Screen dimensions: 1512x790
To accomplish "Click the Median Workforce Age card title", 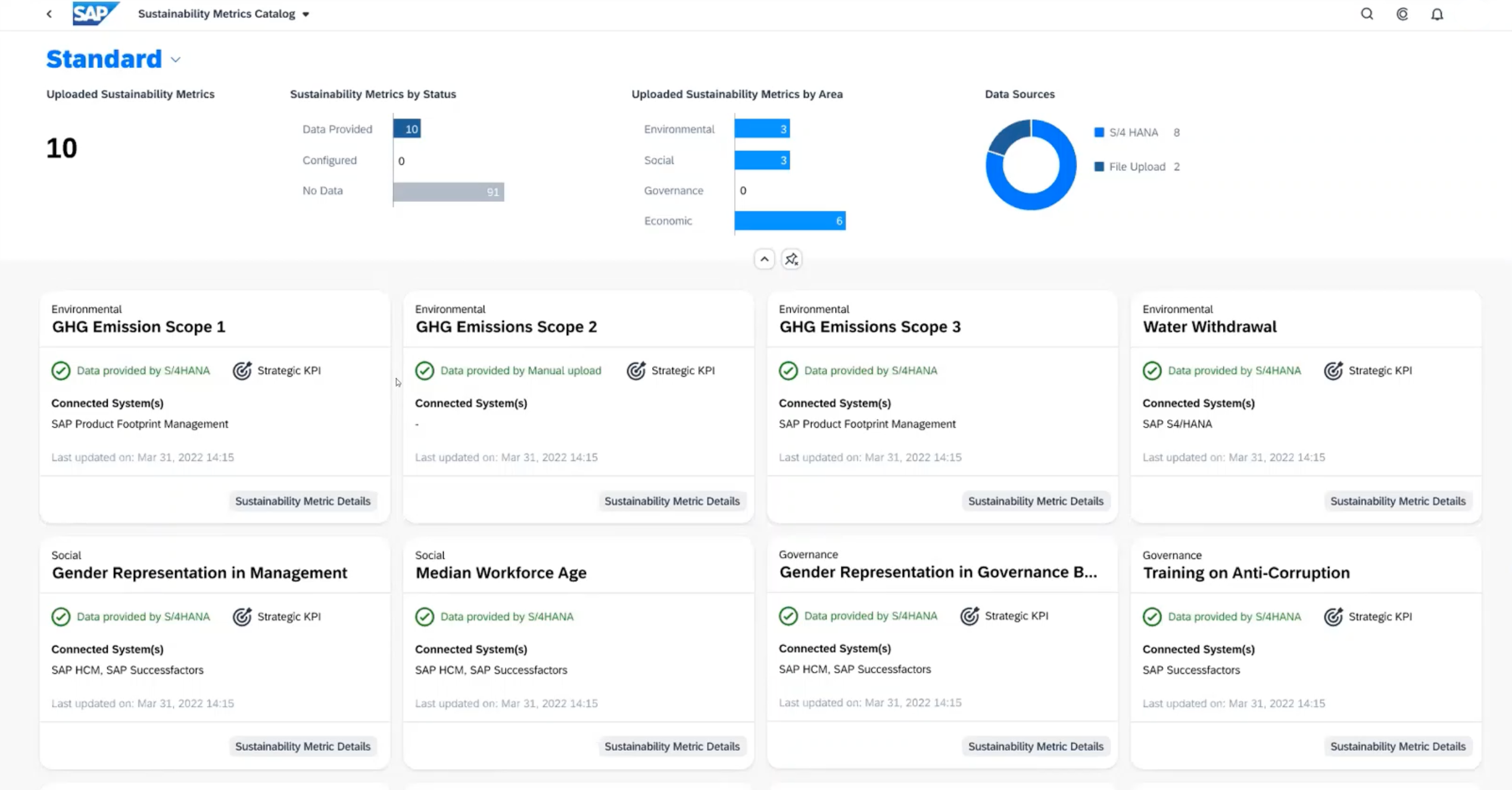I will pyautogui.click(x=501, y=572).
